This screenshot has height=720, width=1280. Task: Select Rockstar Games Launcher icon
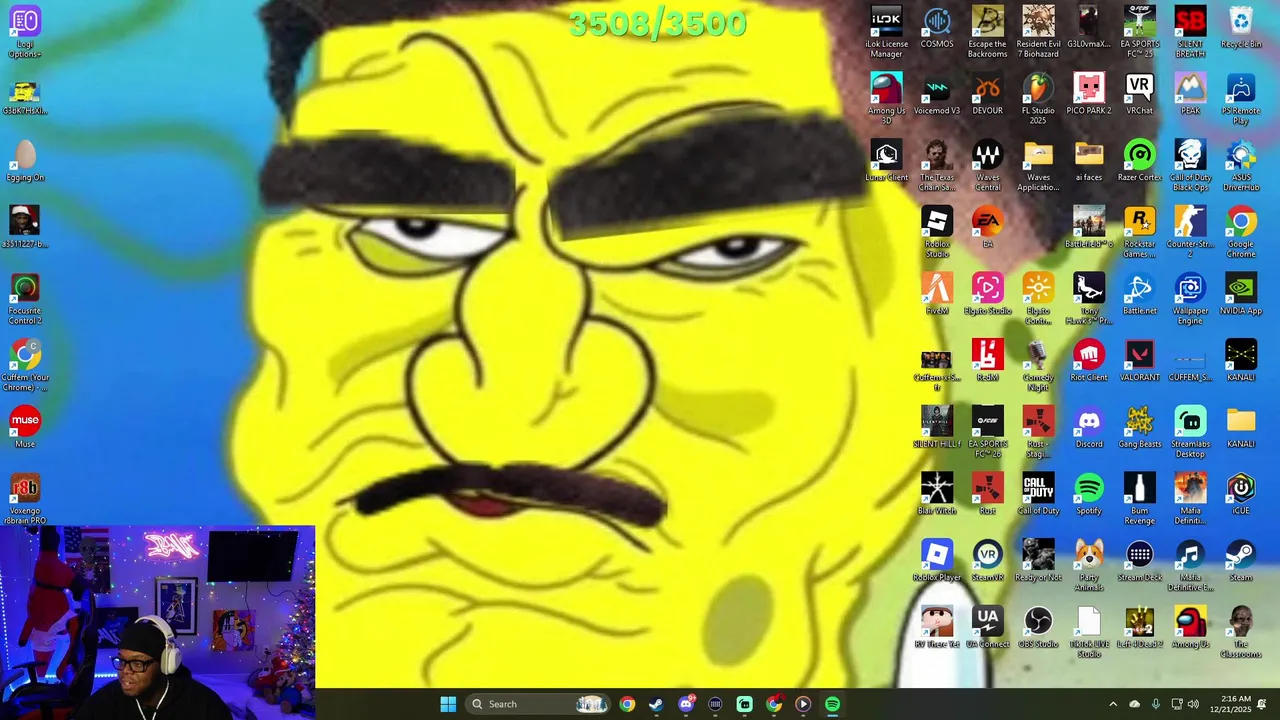pos(1139,232)
